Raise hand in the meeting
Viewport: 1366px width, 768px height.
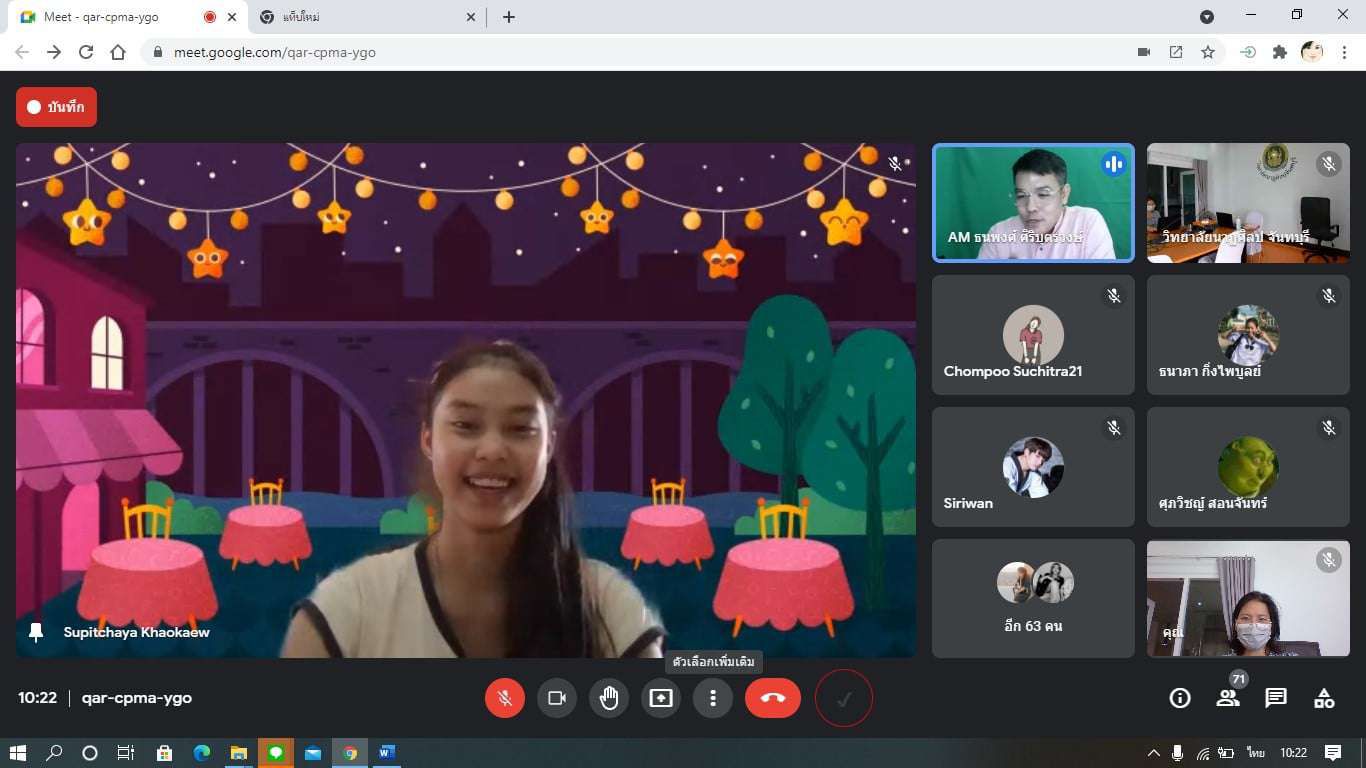(609, 698)
